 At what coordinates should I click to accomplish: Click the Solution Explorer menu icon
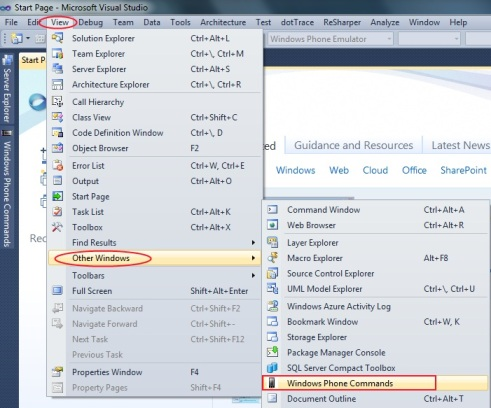pos(57,38)
